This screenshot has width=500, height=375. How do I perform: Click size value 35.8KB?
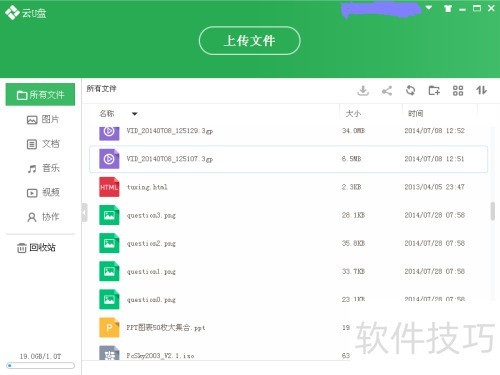(x=353, y=243)
